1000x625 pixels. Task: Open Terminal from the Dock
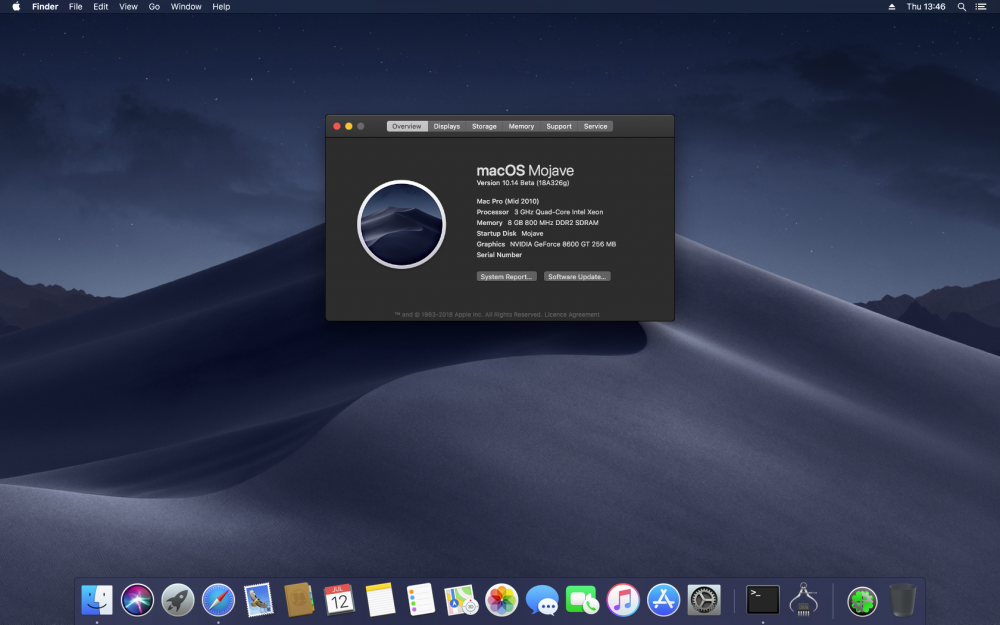point(763,600)
